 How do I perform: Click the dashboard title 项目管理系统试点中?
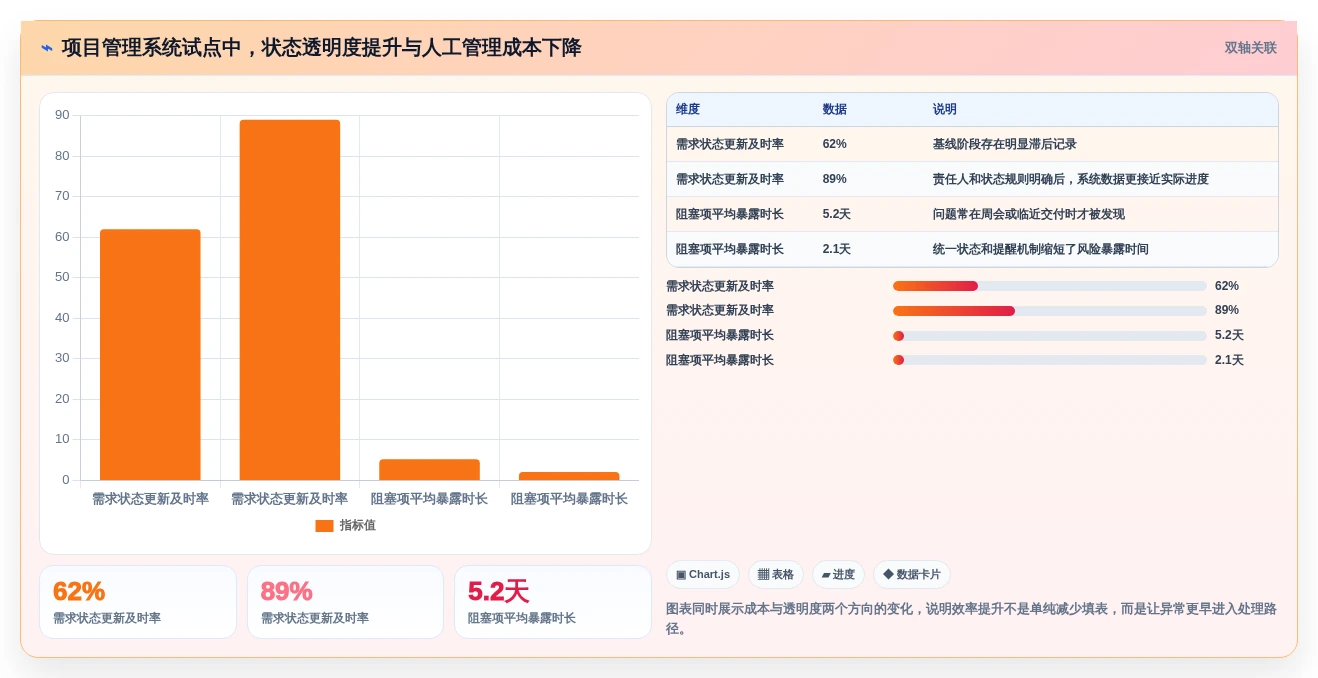point(321,48)
